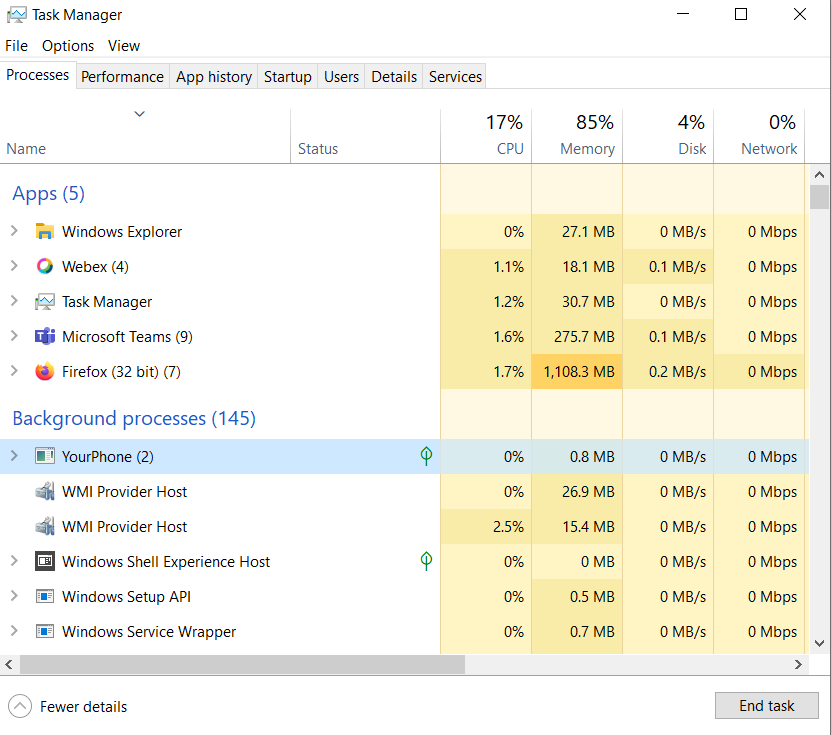The height and width of the screenshot is (735, 832).
Task: Open the Options menu
Action: pos(68,46)
